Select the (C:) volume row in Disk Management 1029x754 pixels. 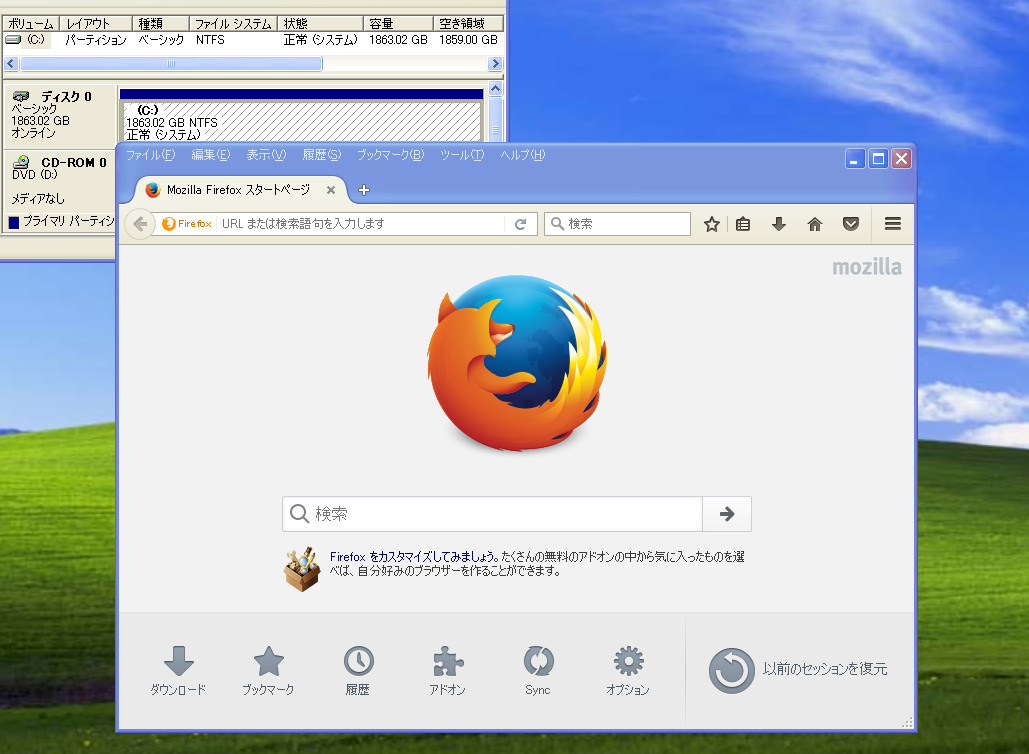[x=253, y=40]
